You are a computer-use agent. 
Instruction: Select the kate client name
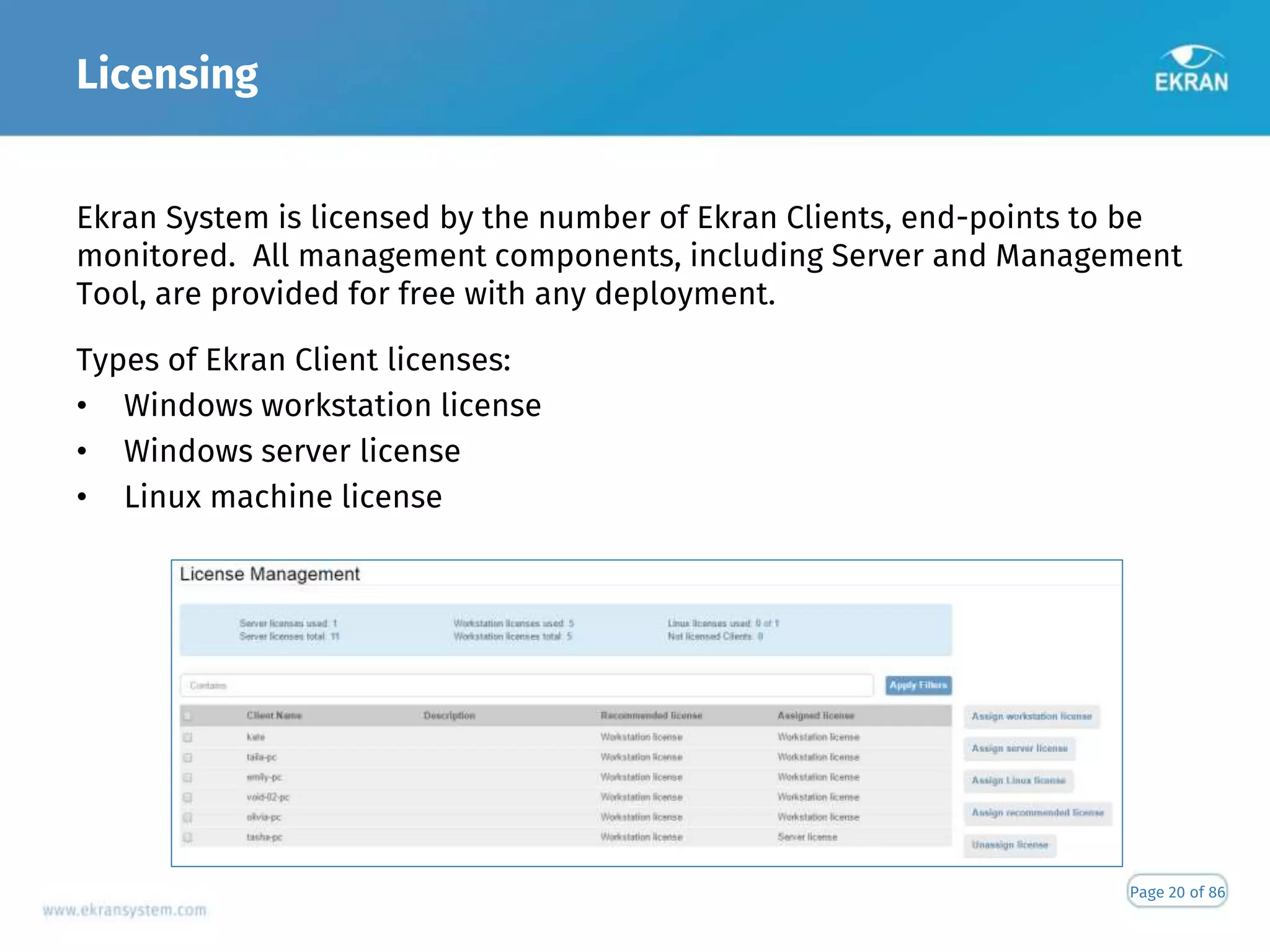255,737
